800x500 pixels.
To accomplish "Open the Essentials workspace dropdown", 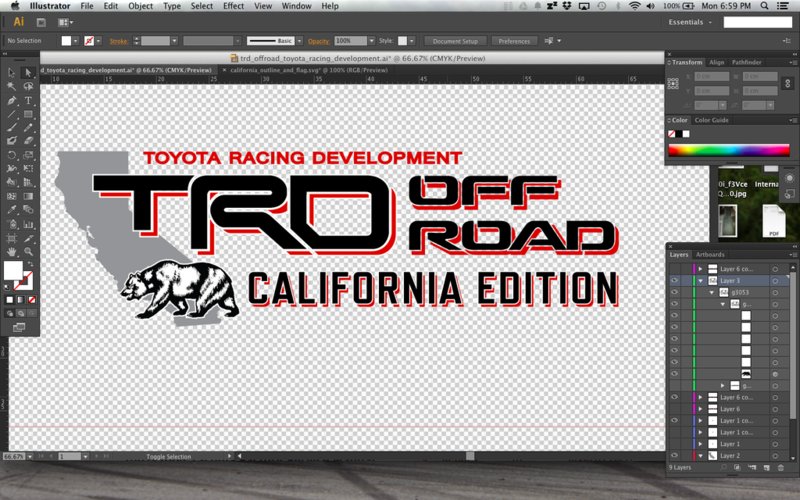I will coord(690,22).
